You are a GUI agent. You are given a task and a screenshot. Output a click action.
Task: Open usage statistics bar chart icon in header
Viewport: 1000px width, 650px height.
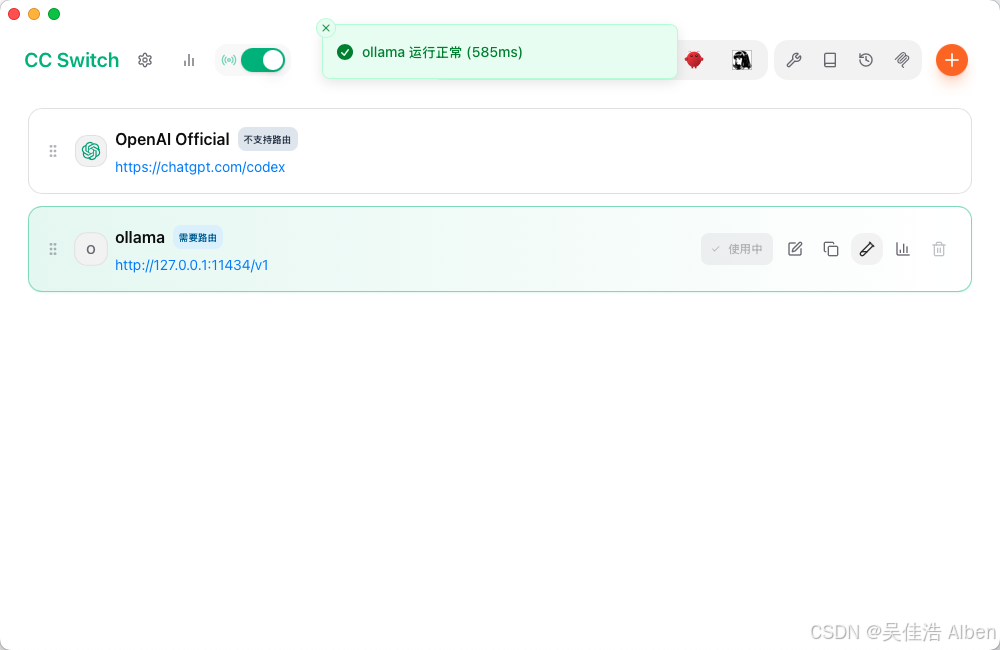[189, 60]
